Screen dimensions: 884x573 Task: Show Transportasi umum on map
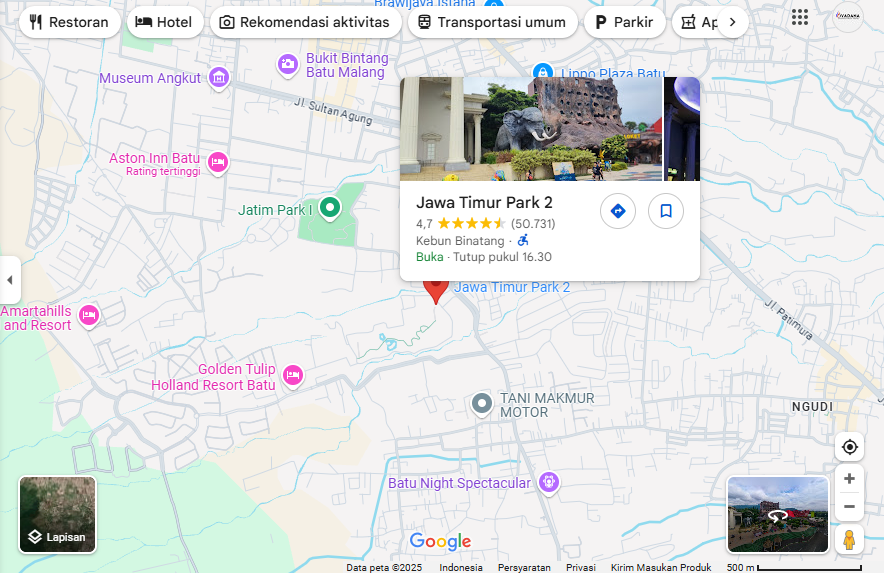[x=492, y=22]
